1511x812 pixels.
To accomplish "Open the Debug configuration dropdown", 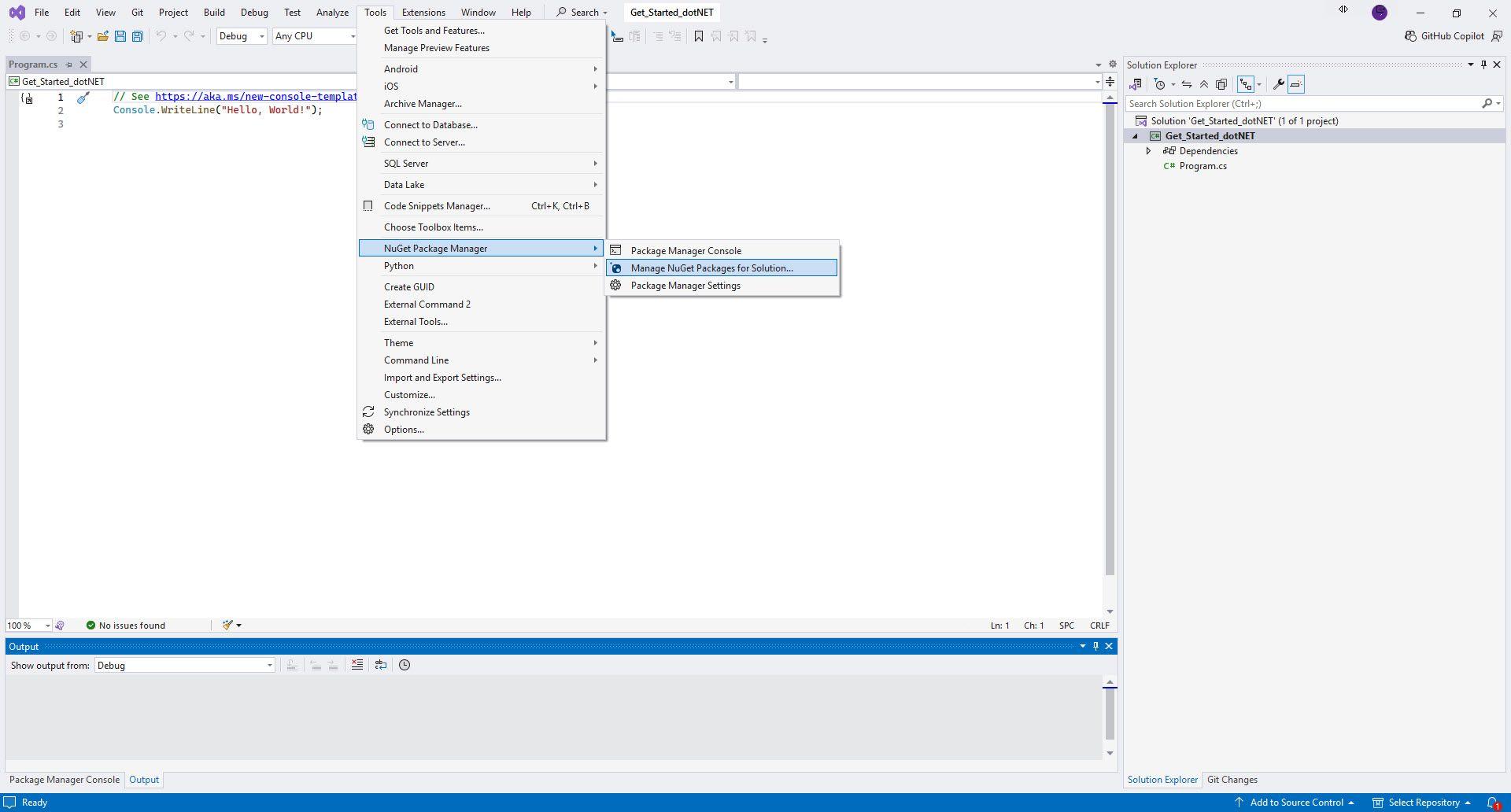I will click(242, 36).
